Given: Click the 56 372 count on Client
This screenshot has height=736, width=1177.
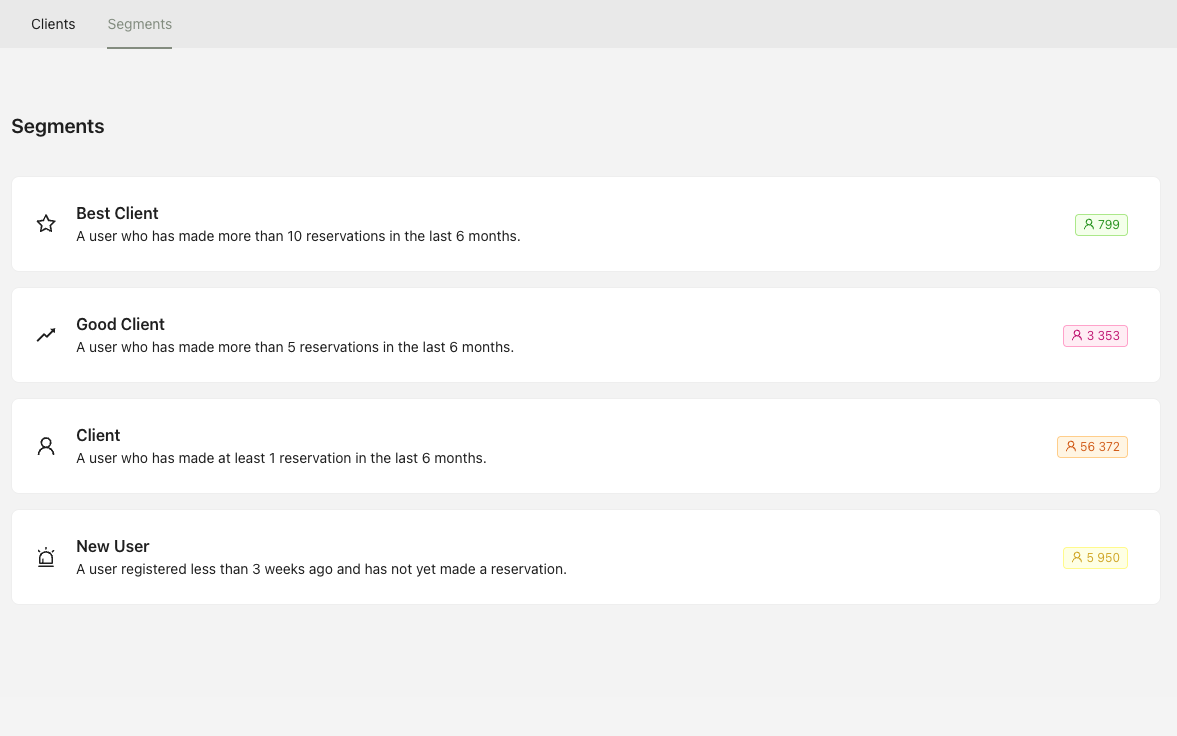Looking at the screenshot, I should pos(1100,447).
